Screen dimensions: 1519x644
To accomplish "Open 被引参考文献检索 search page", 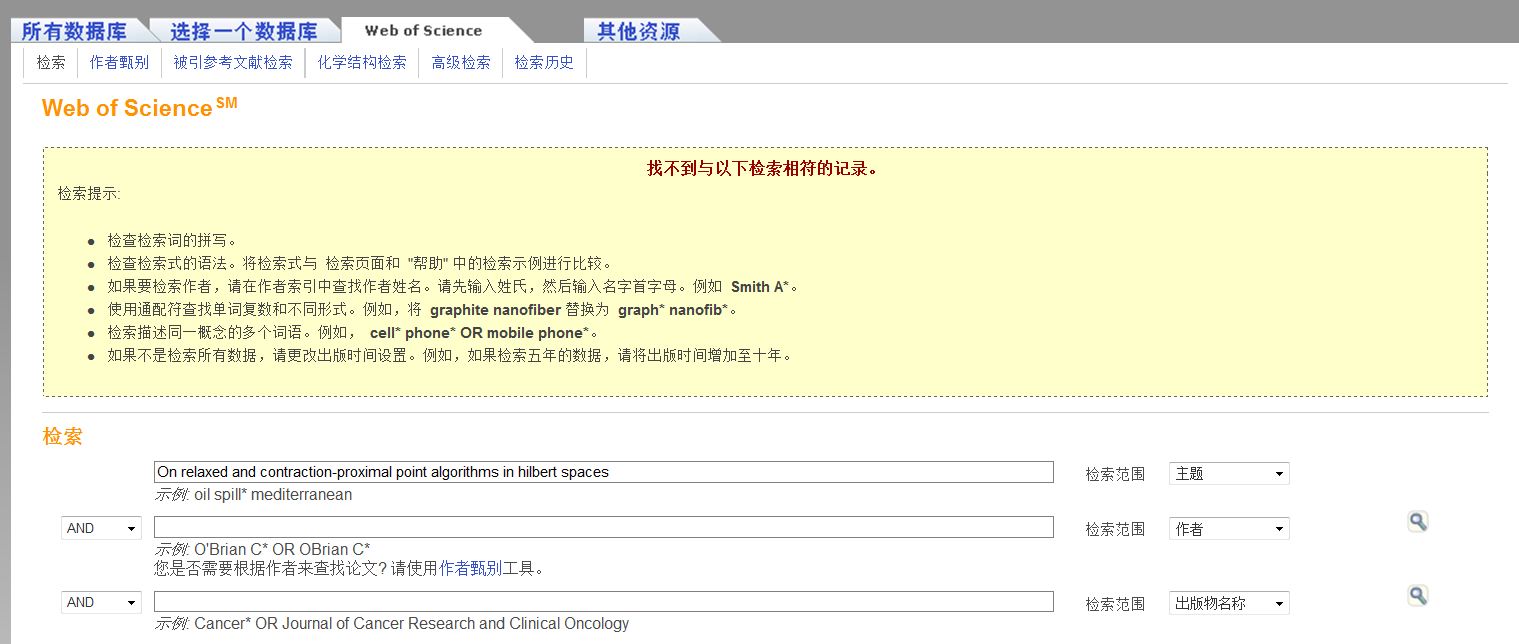I will (233, 62).
